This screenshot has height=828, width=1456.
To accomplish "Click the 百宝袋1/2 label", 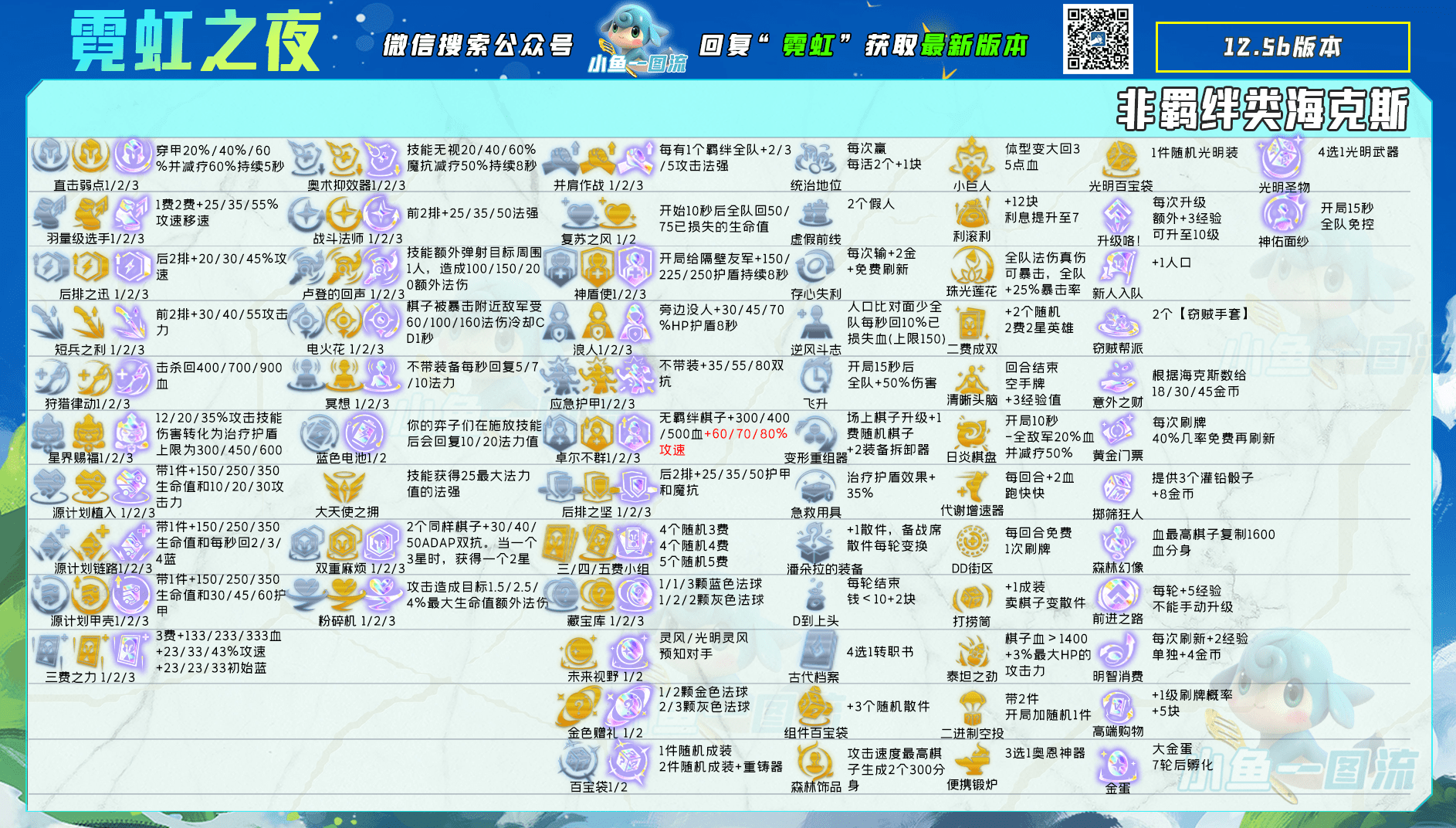I will tap(598, 787).
